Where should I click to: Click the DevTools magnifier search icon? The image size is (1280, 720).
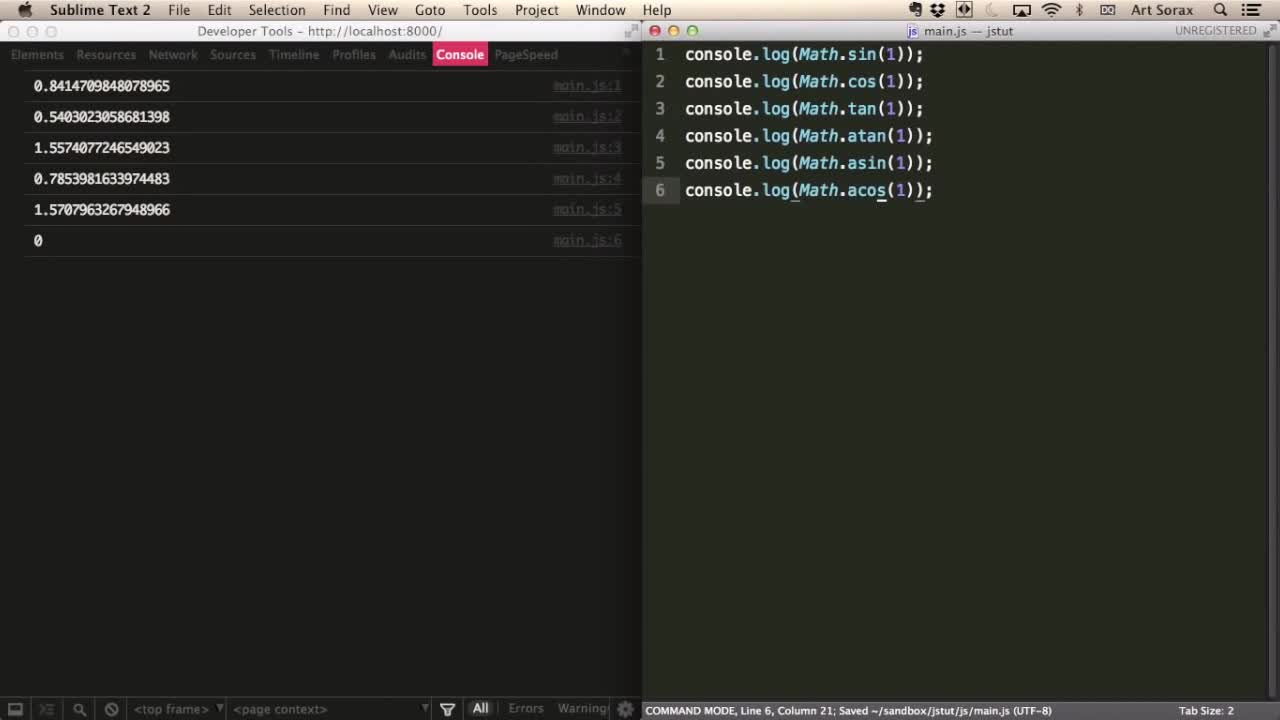coord(79,709)
